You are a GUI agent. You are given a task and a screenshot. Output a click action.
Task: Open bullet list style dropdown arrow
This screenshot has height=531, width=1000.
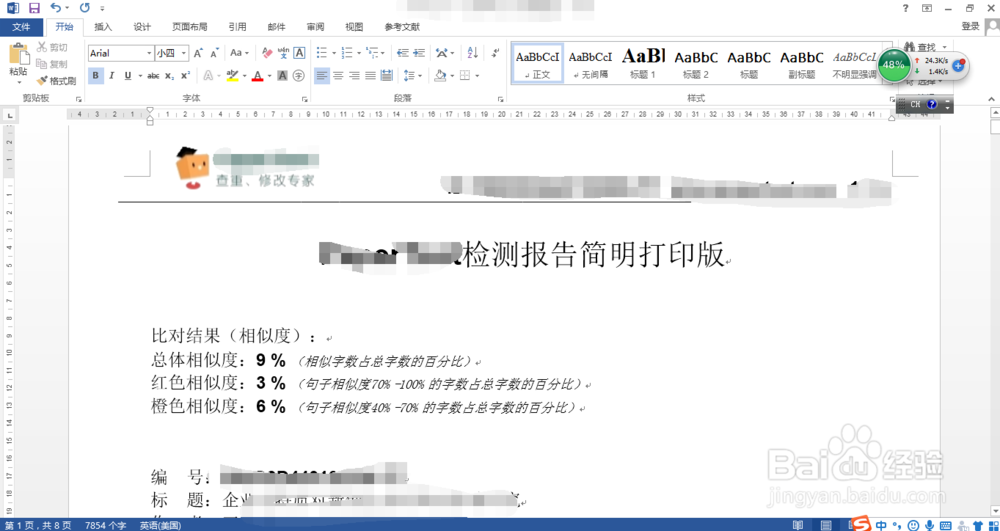(334, 53)
